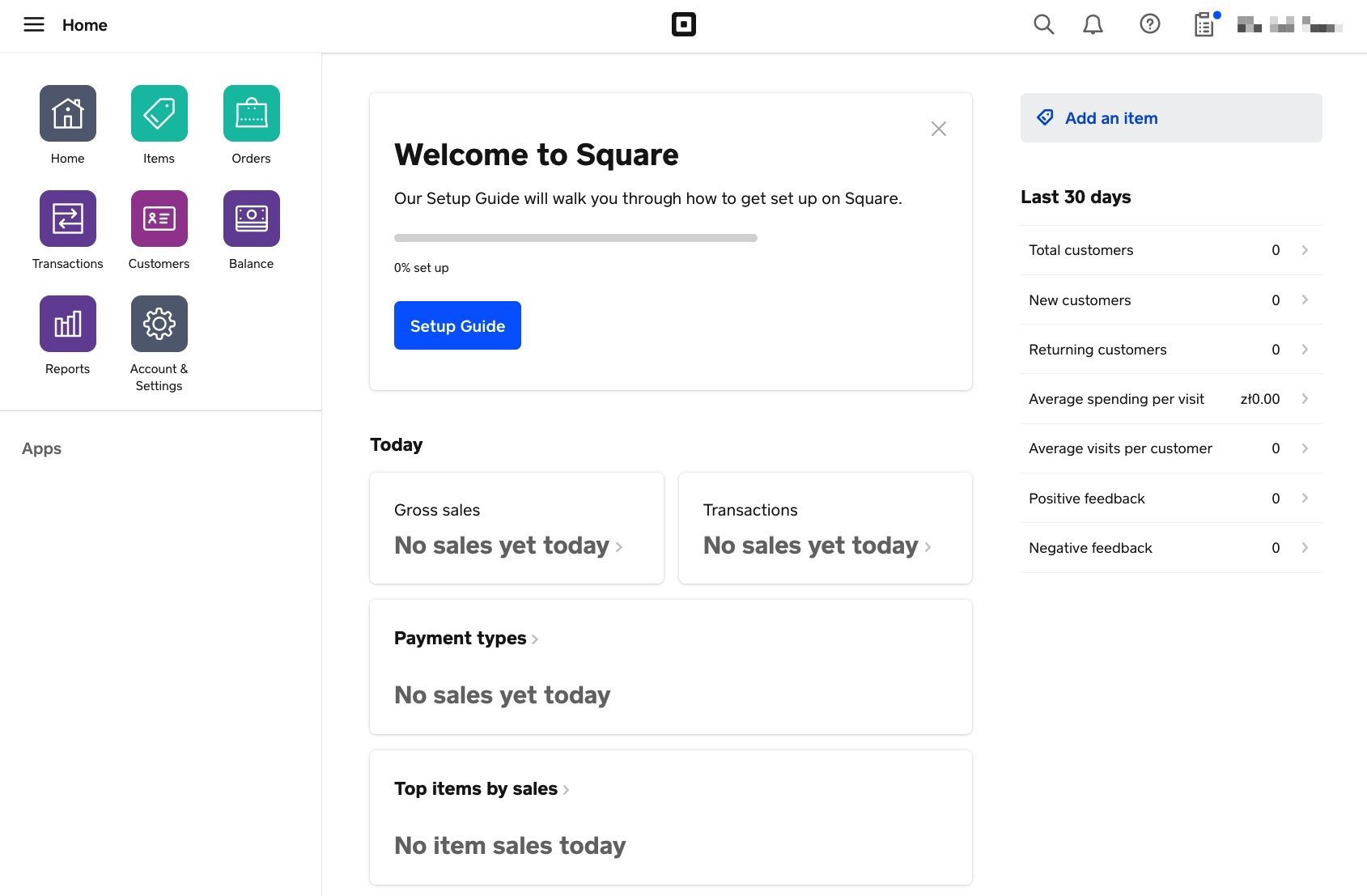Expand Negative feedback row chevron

point(1305,547)
